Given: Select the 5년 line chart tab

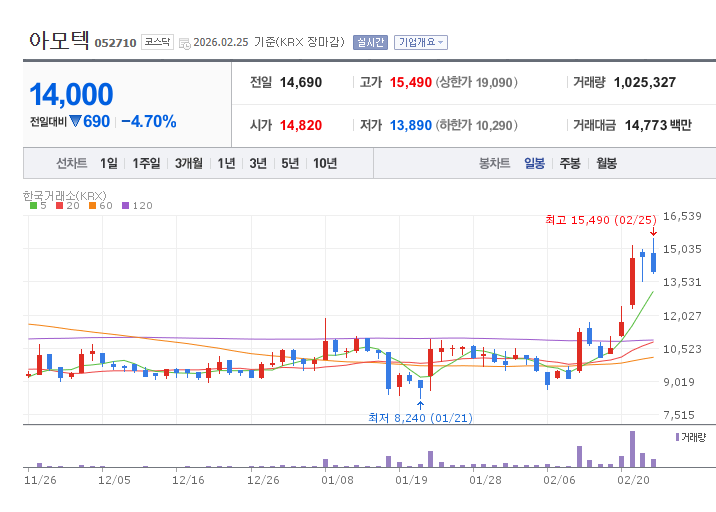Looking at the screenshot, I should coord(290,163).
